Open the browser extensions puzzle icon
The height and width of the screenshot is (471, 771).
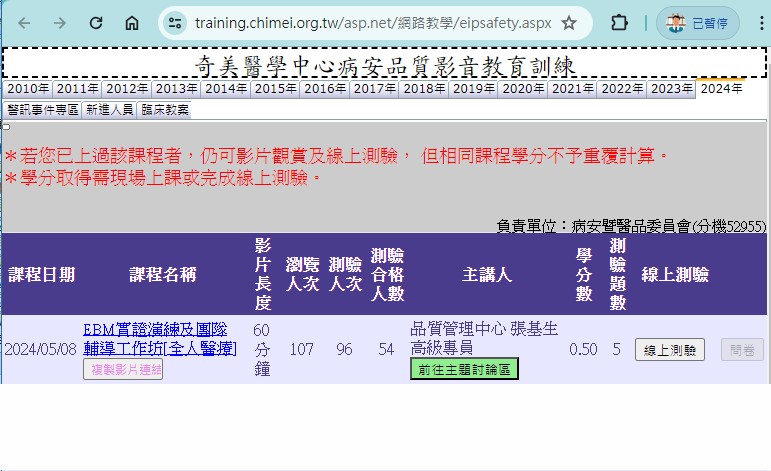click(619, 23)
